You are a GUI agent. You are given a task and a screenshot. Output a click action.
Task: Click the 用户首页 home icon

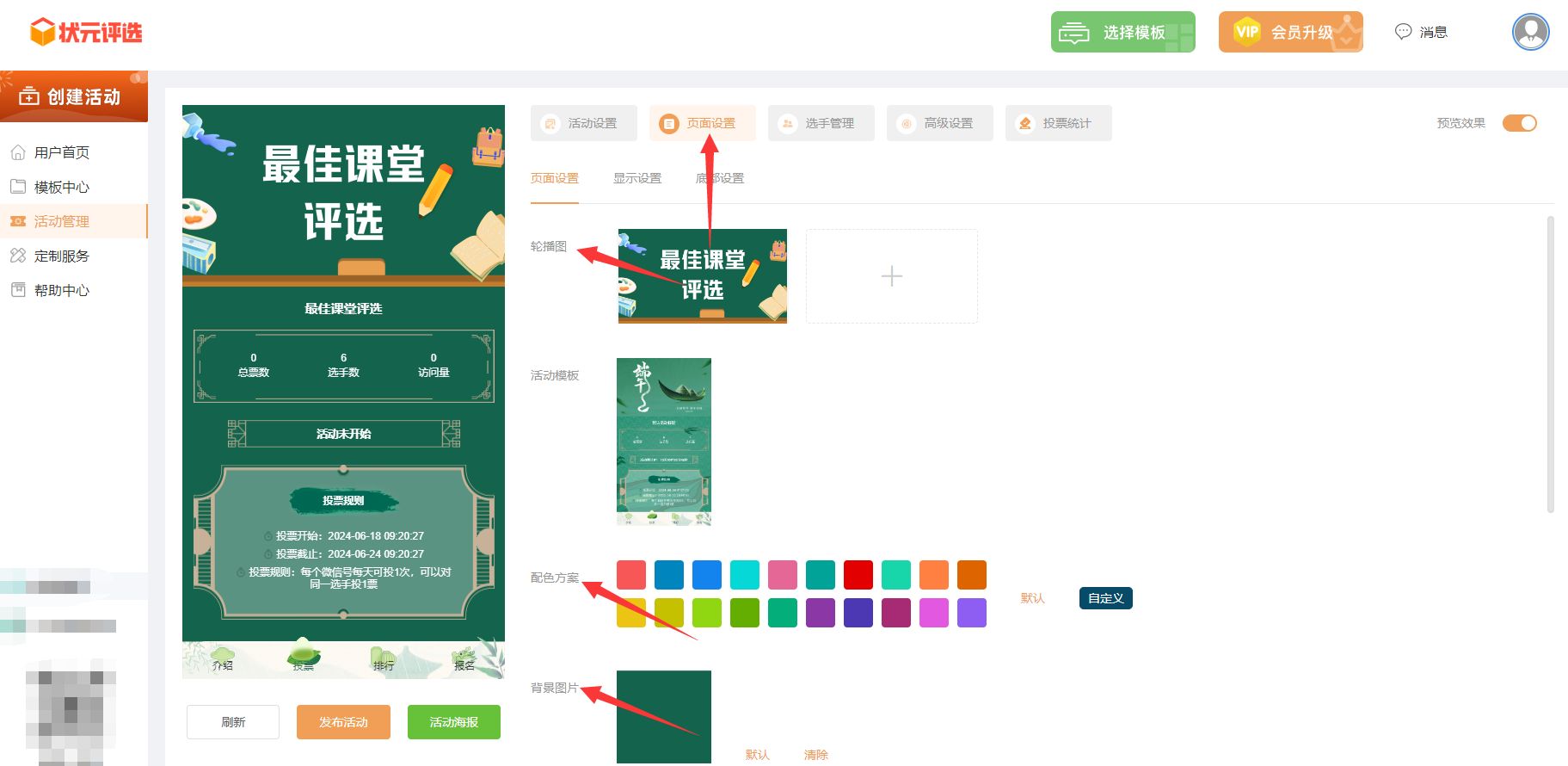pyautogui.click(x=18, y=152)
